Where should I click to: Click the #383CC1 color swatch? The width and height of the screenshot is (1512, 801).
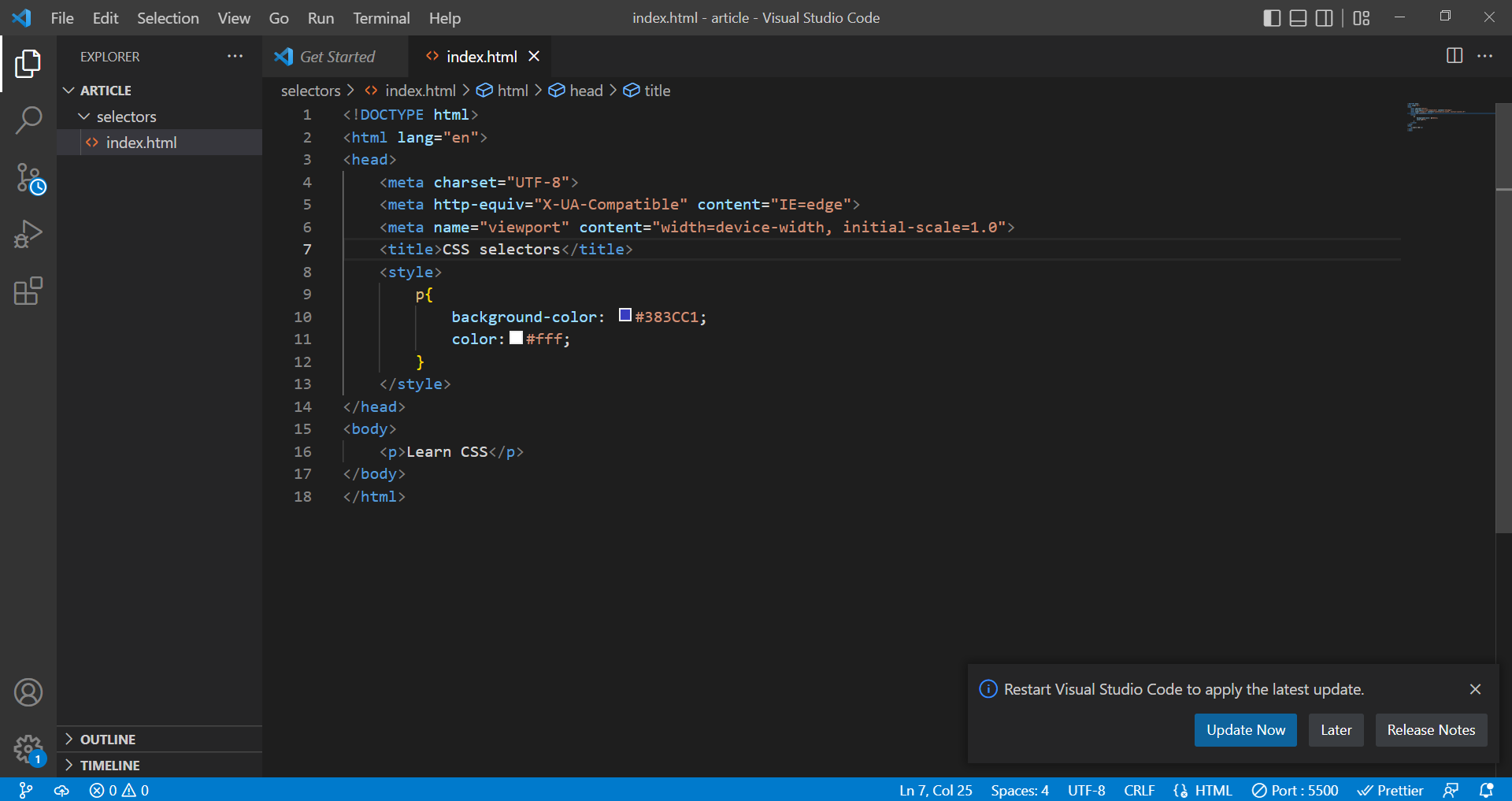click(625, 315)
